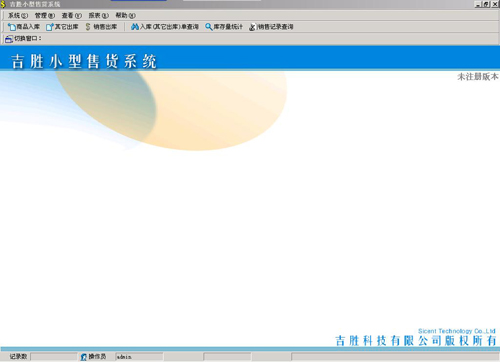500x362 pixels.
Task: Open 库存量统计 magnifier icon
Action: coord(209,27)
